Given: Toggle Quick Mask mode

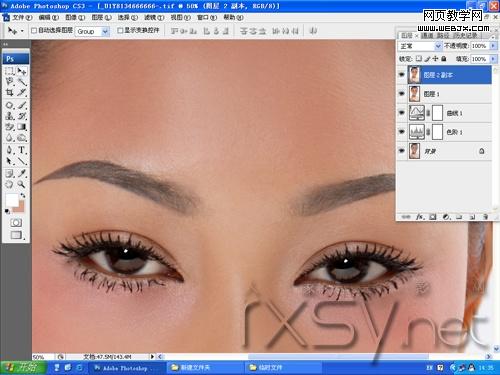Looking at the screenshot, I should 16,222.
